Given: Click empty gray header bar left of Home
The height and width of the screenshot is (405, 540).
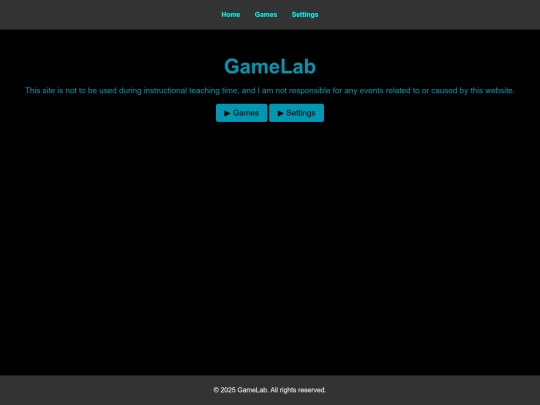Looking at the screenshot, I should [103, 14].
